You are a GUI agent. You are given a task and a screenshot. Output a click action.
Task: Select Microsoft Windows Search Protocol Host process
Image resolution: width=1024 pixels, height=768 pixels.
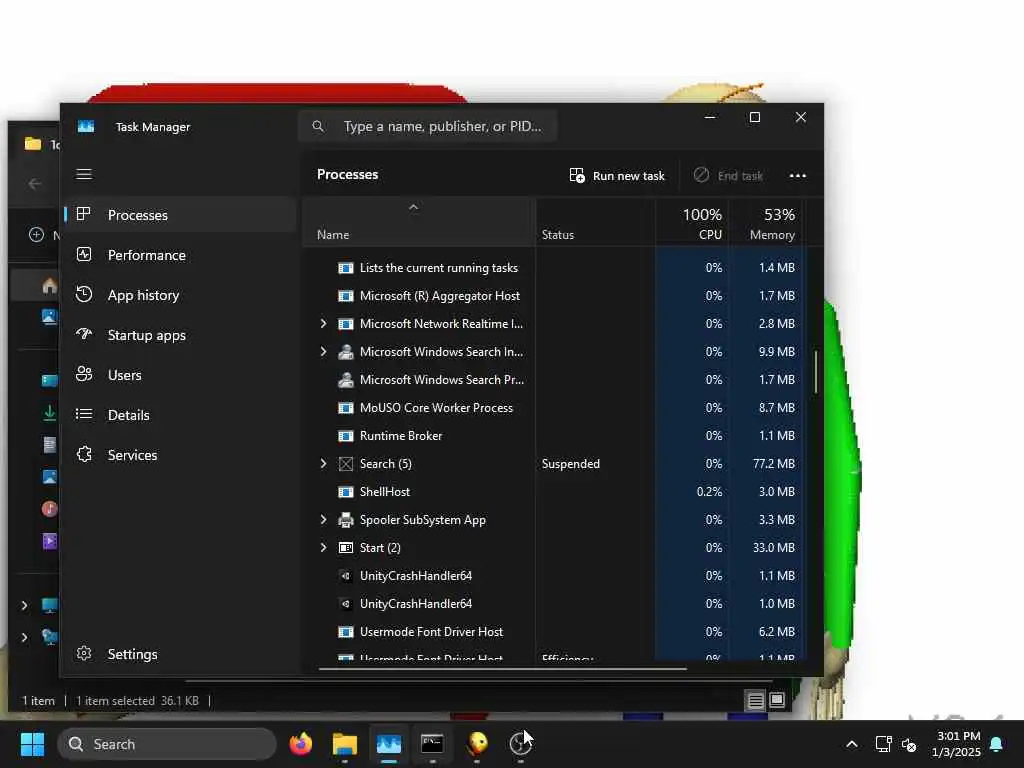[553, 379]
